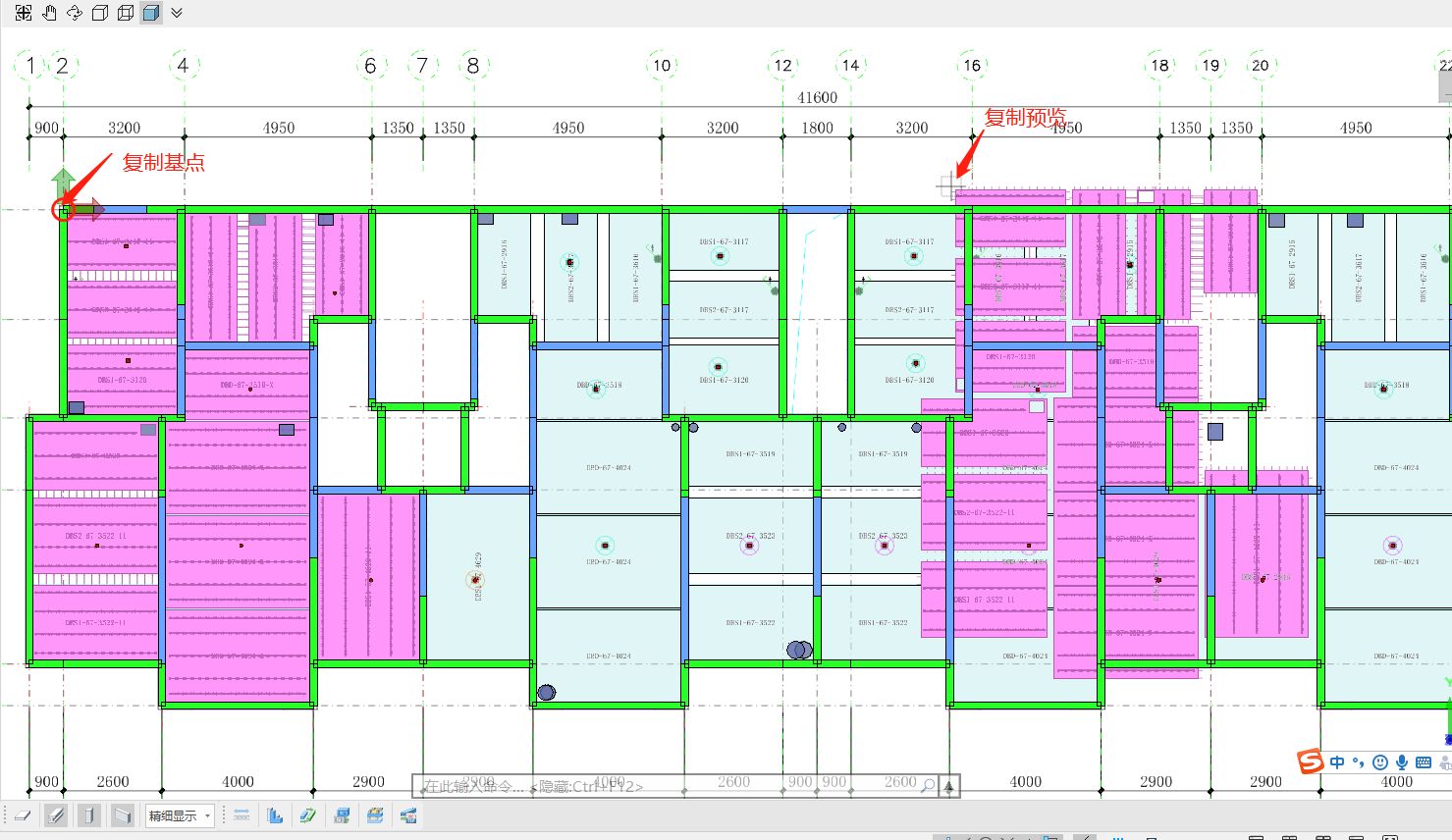
Task: Select grid axis bubble 20
Action: (x=1261, y=66)
